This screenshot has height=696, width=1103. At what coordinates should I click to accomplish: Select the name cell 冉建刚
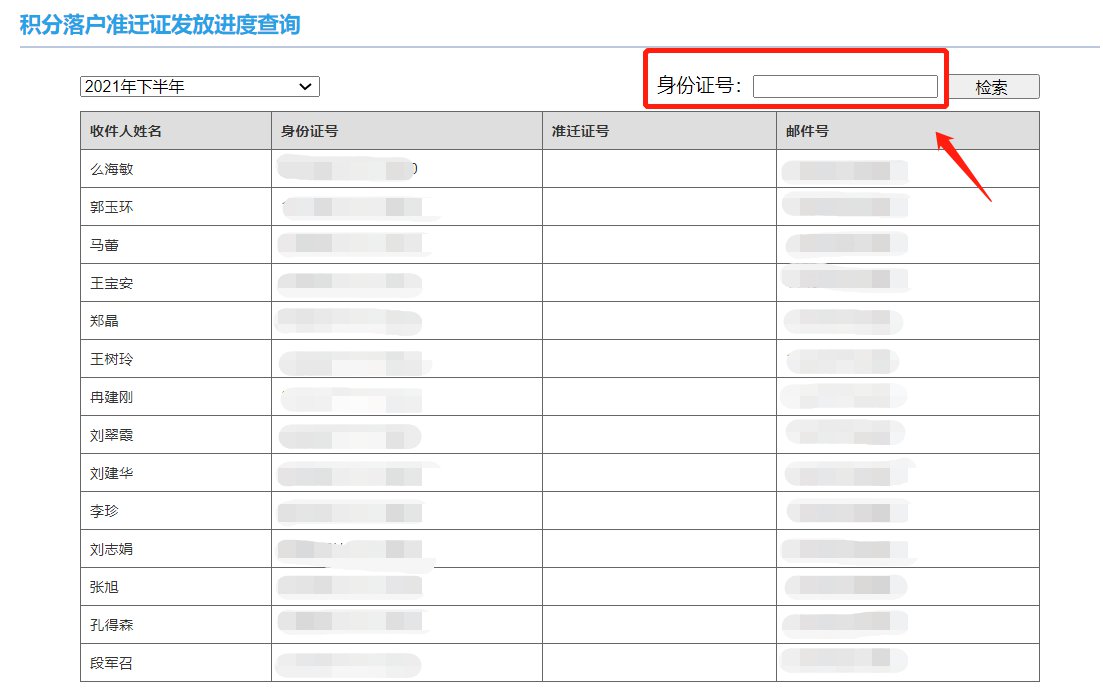pyautogui.click(x=176, y=397)
